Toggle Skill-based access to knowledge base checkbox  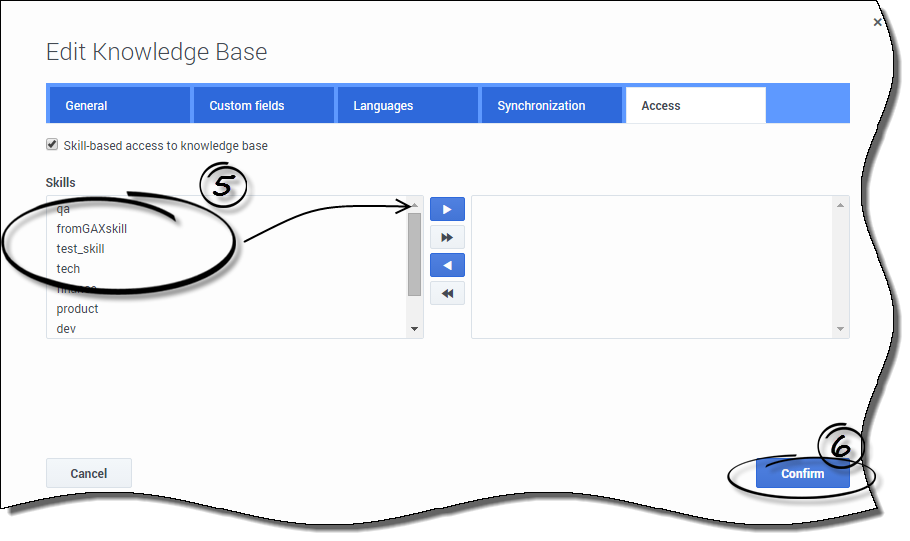pos(52,145)
